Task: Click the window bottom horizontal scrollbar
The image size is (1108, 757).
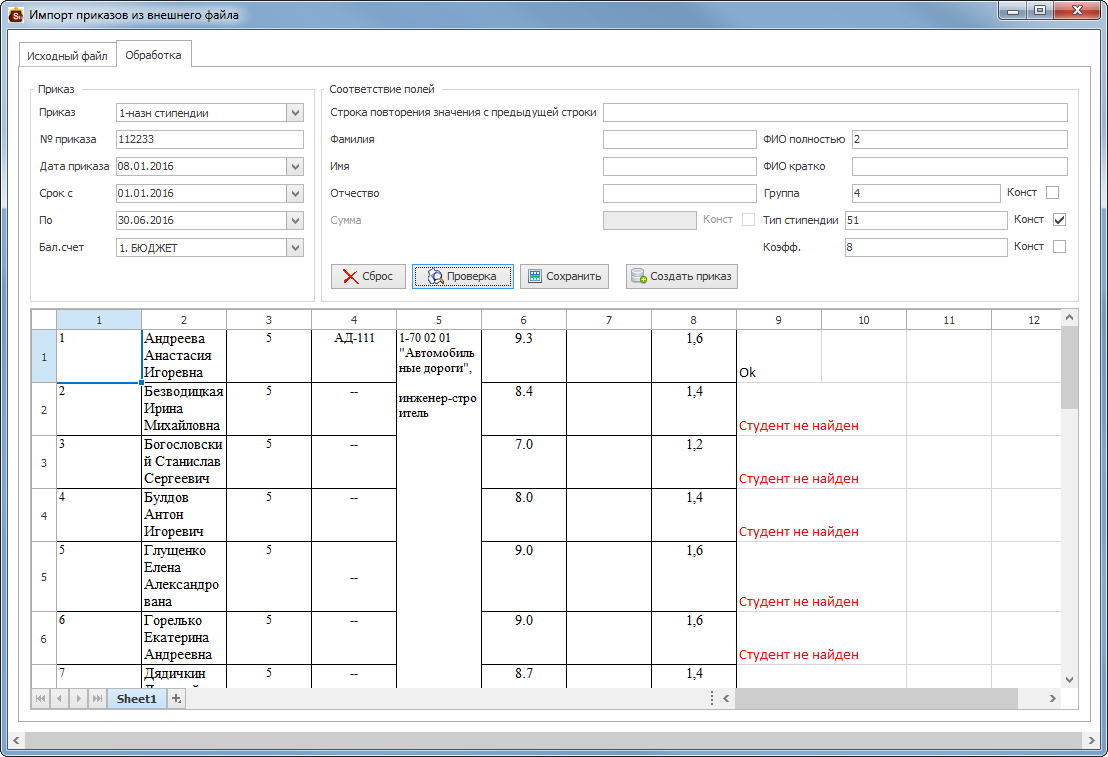Action: click(x=553, y=740)
